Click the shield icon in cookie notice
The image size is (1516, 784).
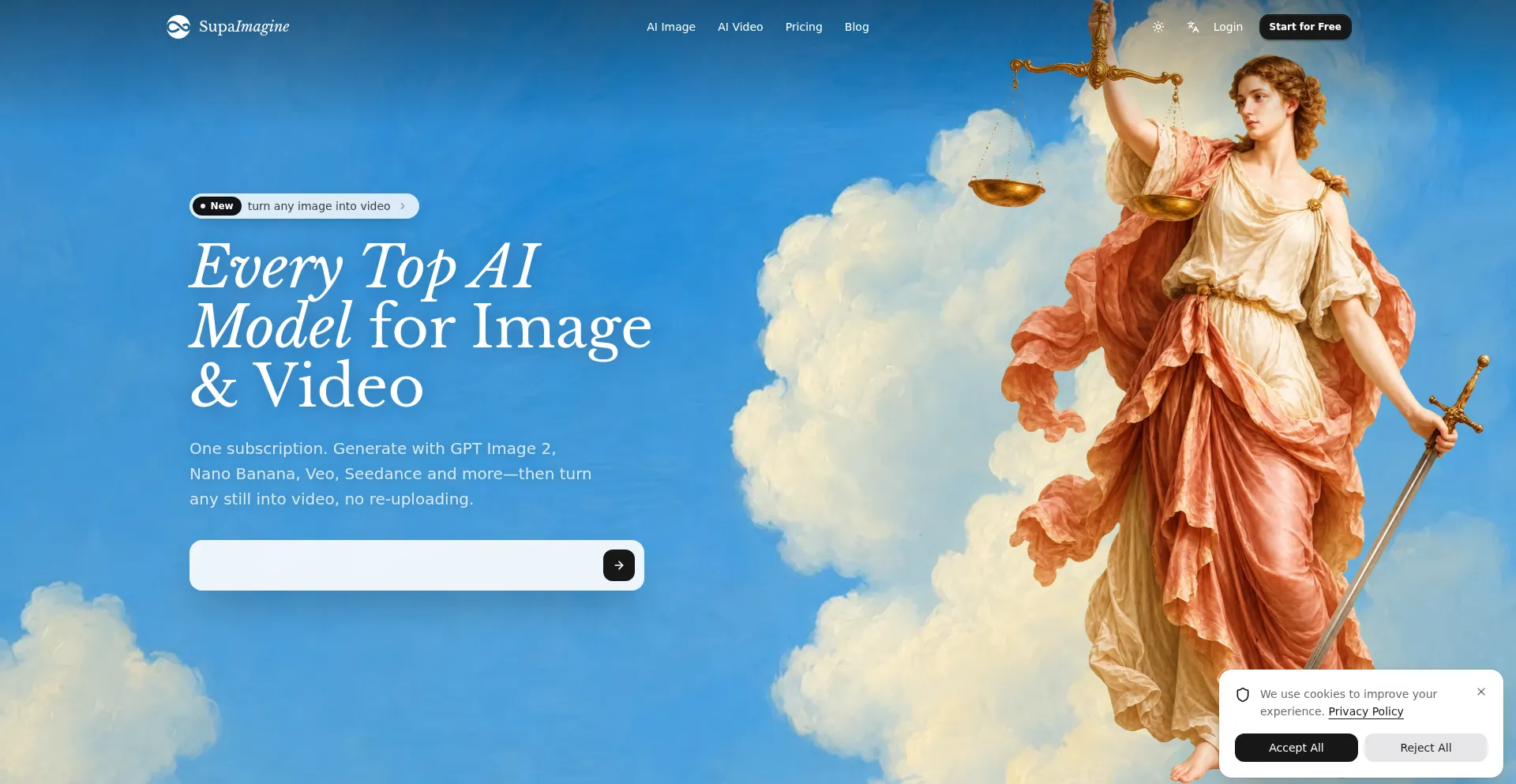[x=1243, y=695]
